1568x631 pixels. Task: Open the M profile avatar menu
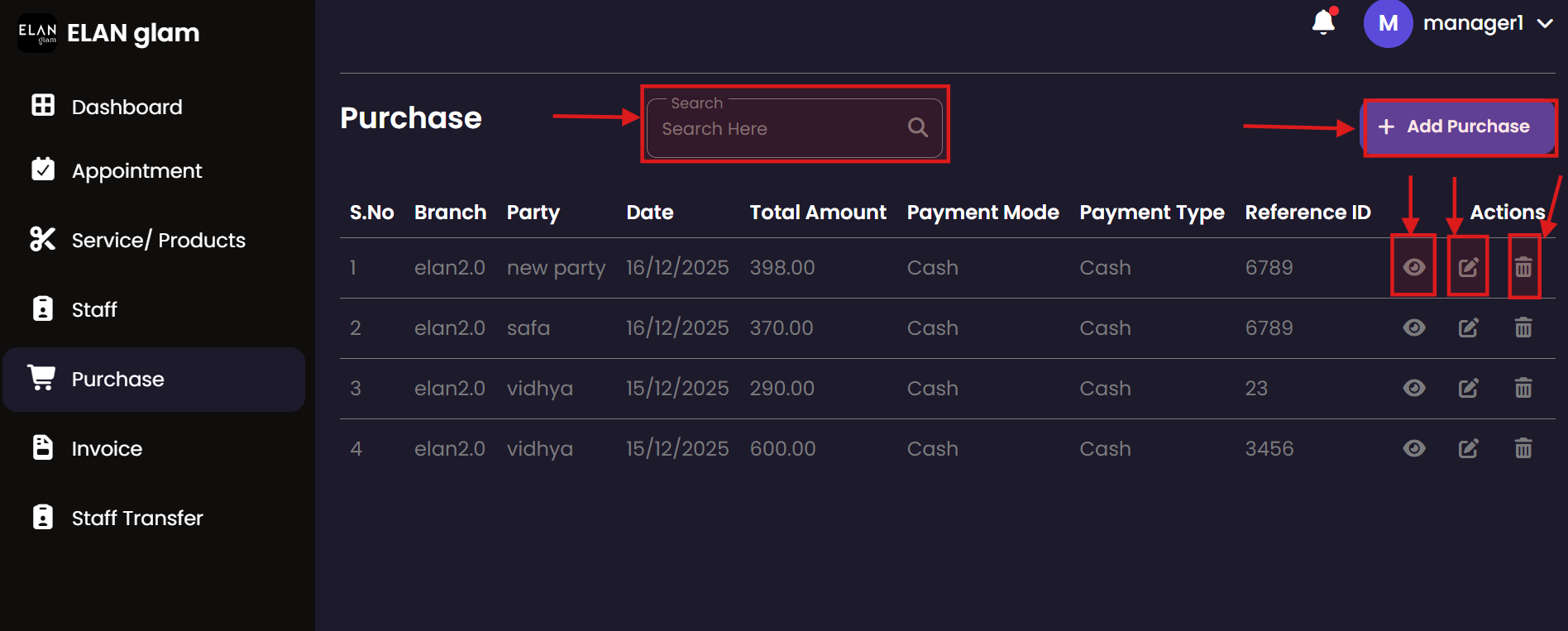tap(1388, 24)
